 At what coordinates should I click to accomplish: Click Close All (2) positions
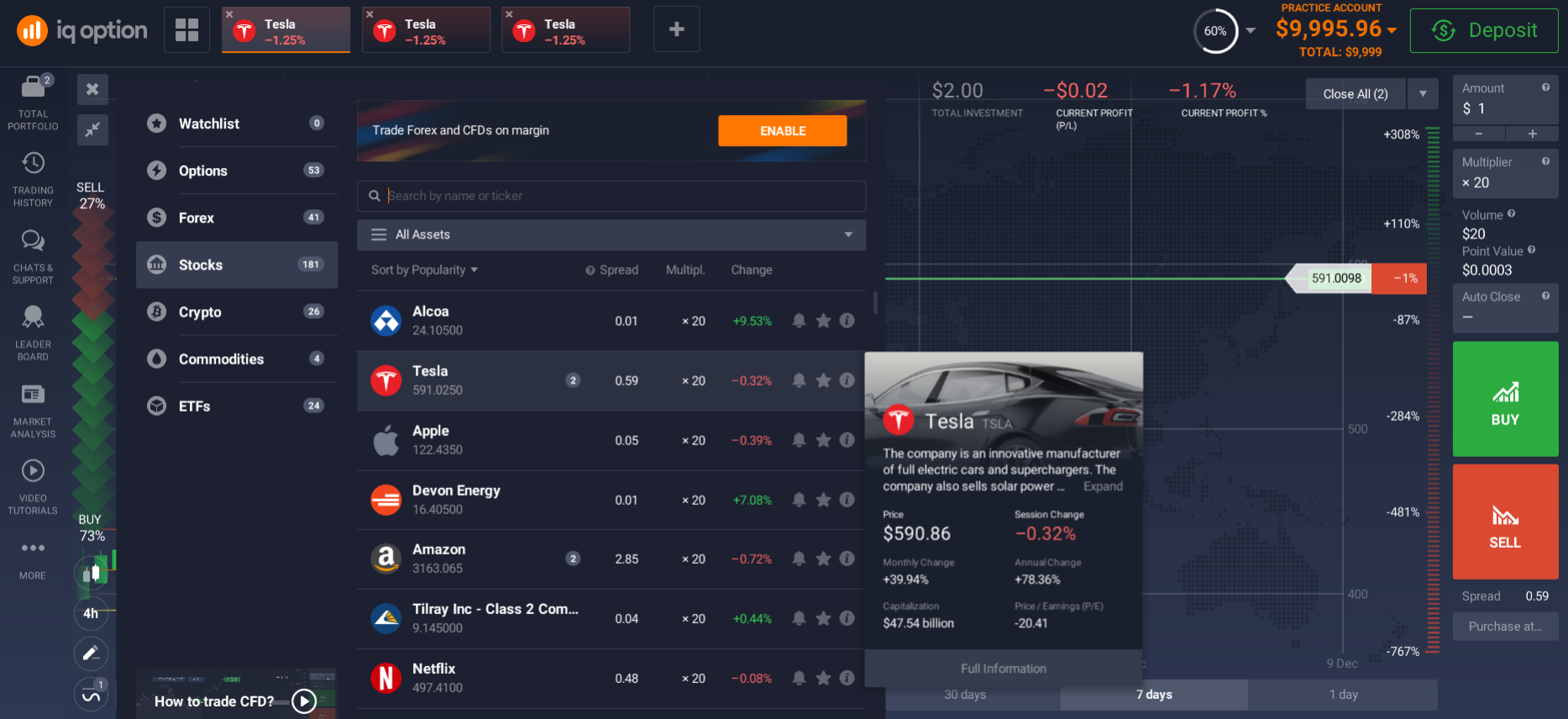point(1356,94)
